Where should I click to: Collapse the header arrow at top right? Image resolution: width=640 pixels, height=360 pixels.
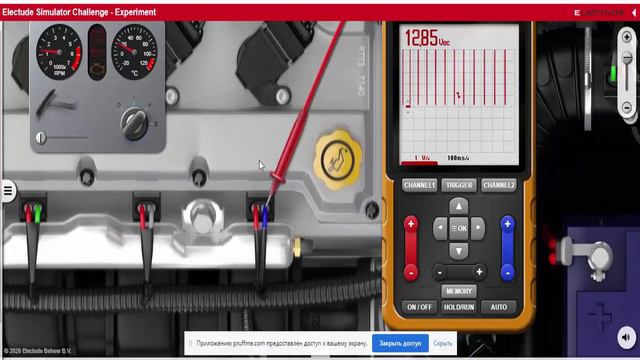(634, 13)
